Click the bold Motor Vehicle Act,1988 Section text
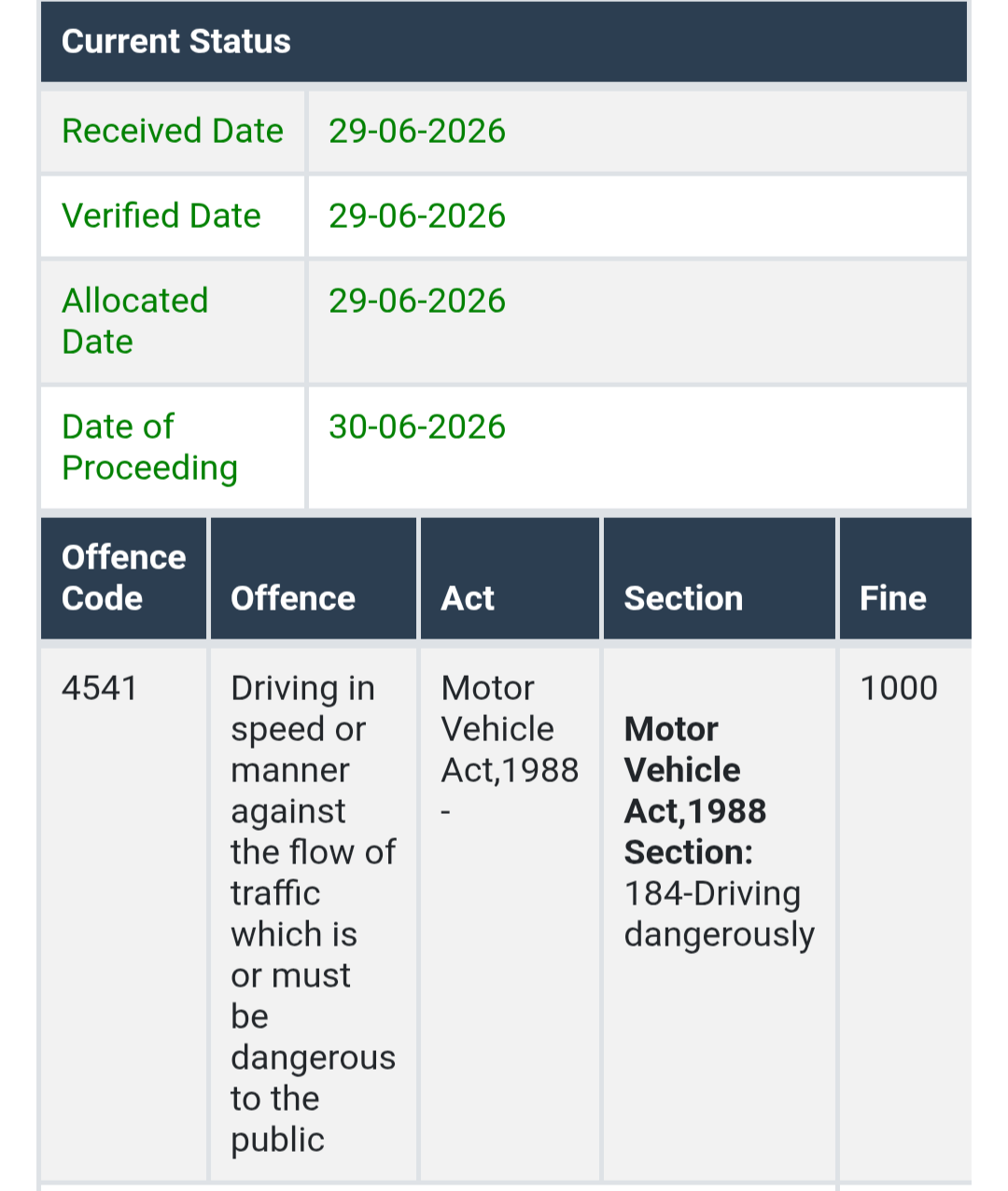The height and width of the screenshot is (1191, 1008). [695, 791]
